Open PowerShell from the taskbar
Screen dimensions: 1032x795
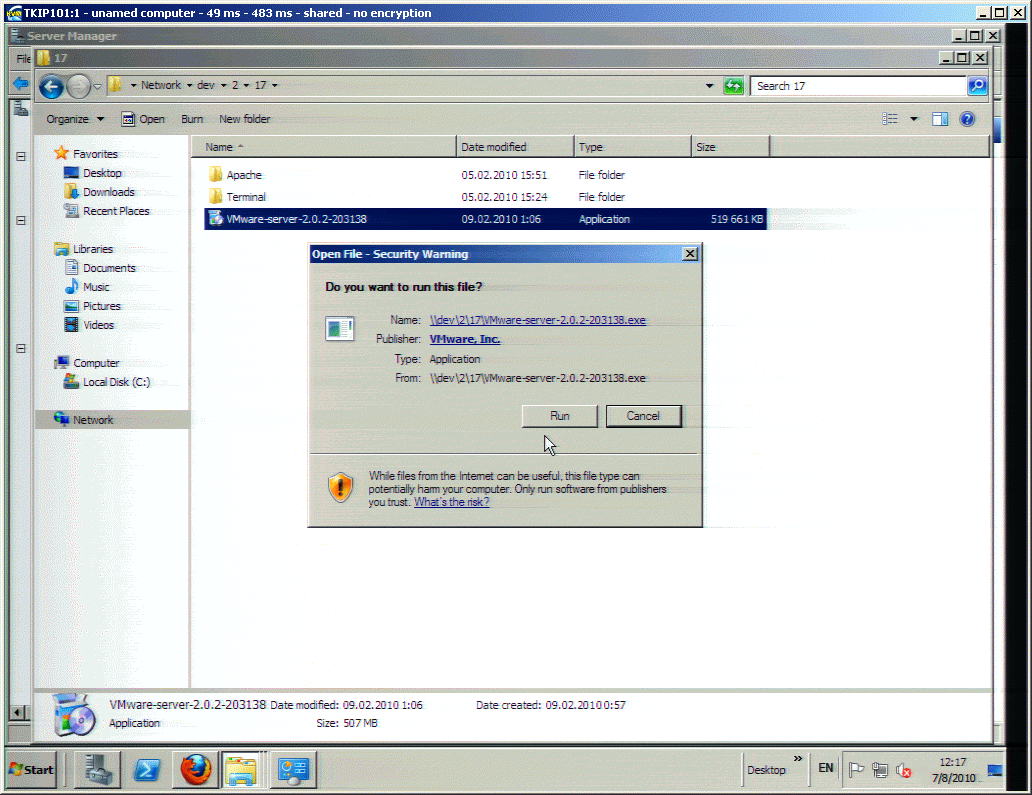[147, 769]
